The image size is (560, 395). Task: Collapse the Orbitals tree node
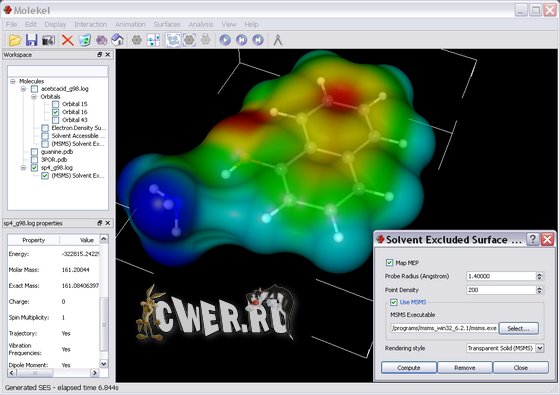(34, 97)
